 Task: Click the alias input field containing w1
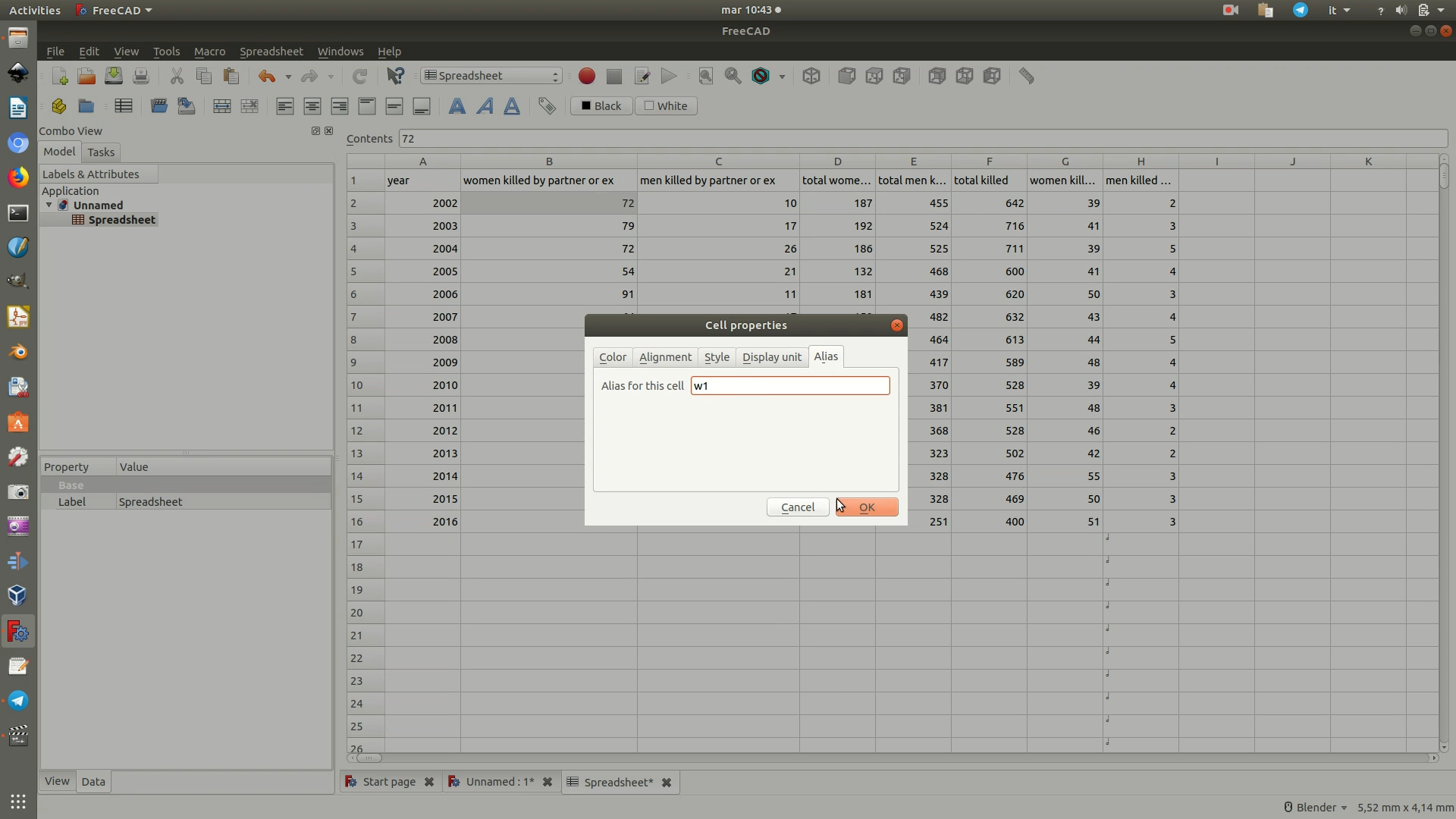790,386
